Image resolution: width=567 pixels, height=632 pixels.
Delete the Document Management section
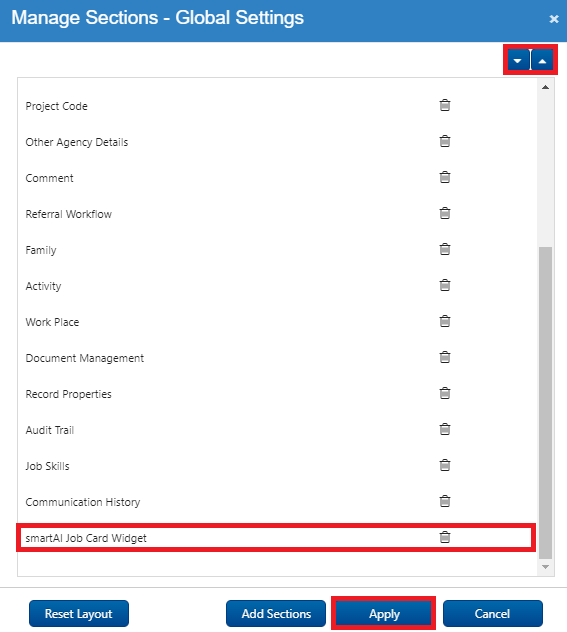point(444,357)
